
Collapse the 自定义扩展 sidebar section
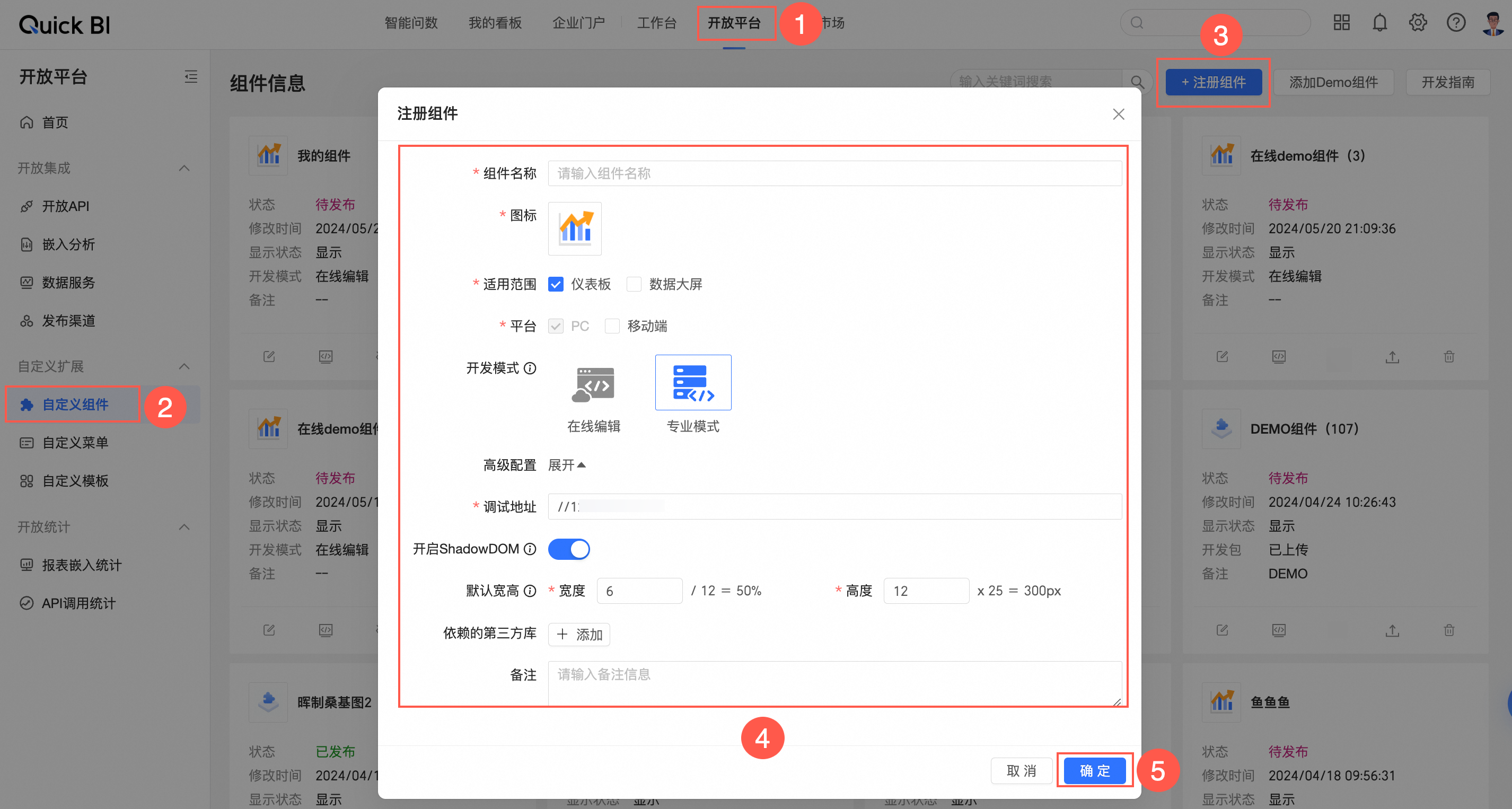(x=184, y=366)
